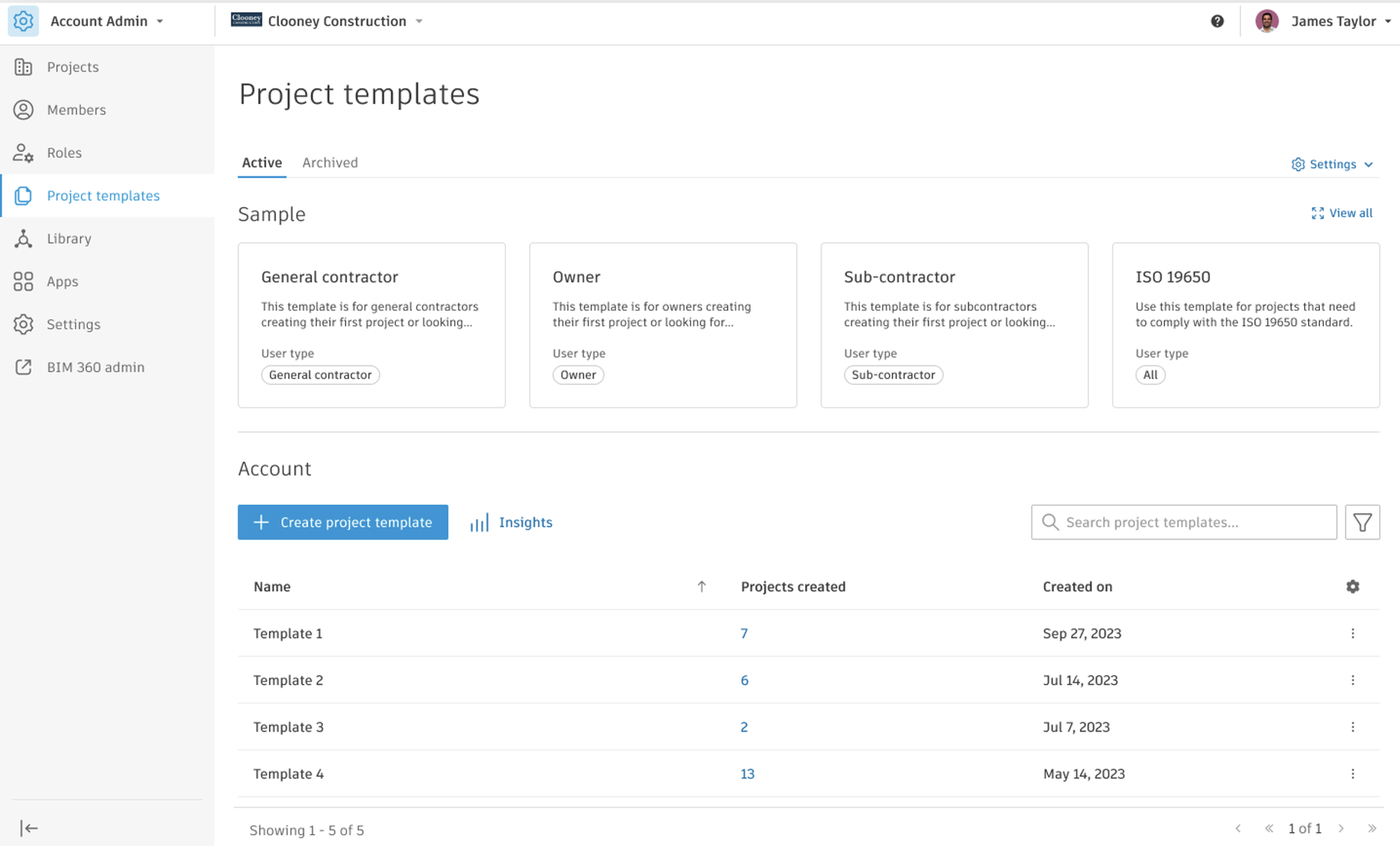Open BIM 360 admin
The height and width of the screenshot is (846, 1400).
(x=96, y=367)
